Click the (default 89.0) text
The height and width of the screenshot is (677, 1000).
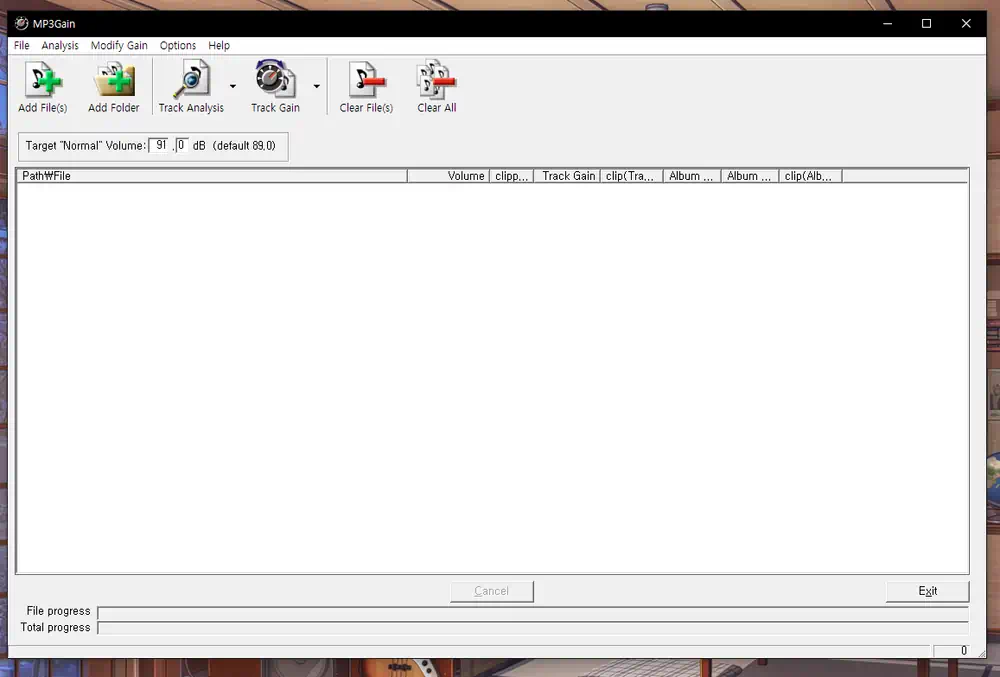tap(244, 145)
